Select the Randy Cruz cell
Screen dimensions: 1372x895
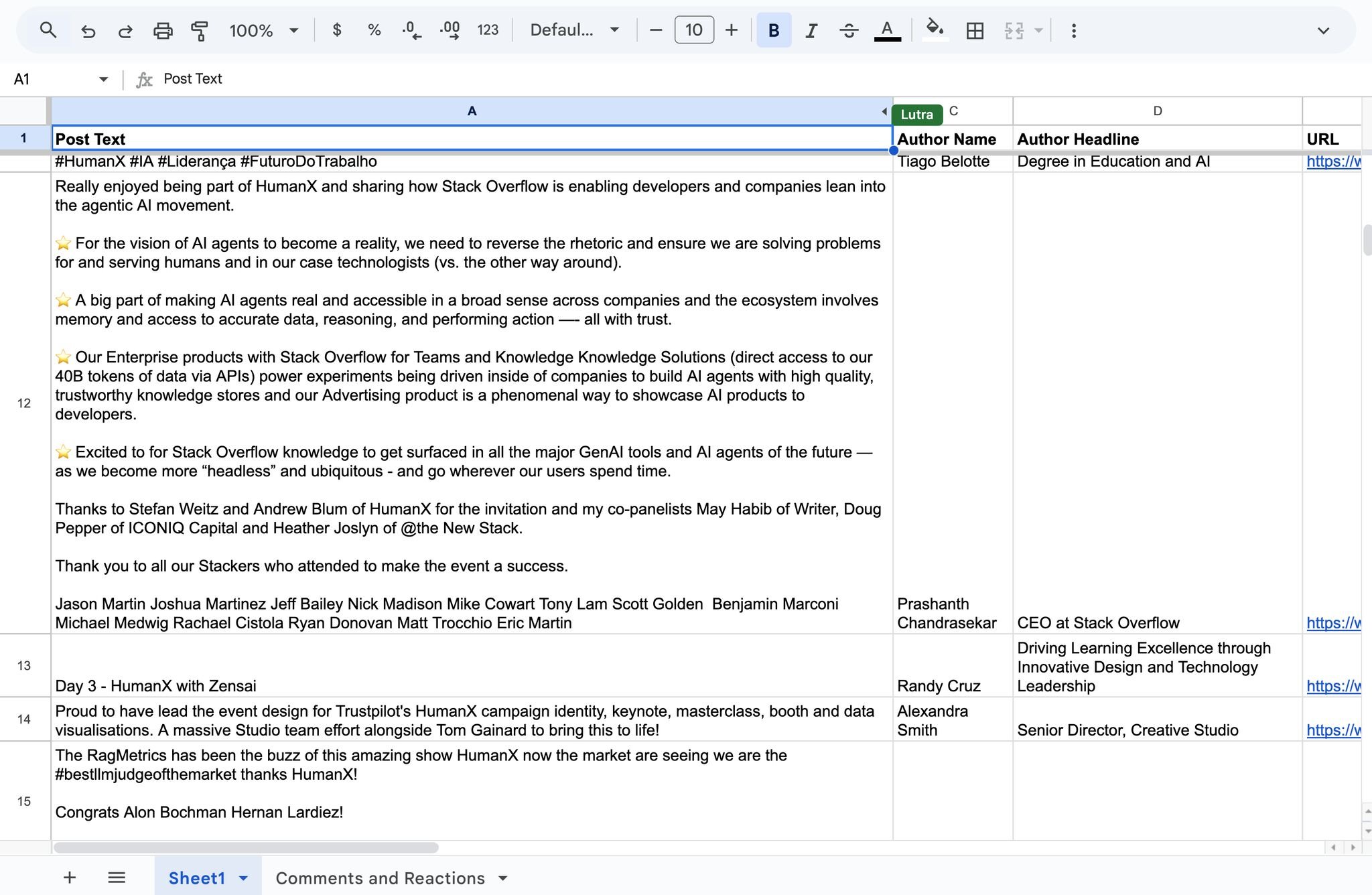tap(953, 665)
